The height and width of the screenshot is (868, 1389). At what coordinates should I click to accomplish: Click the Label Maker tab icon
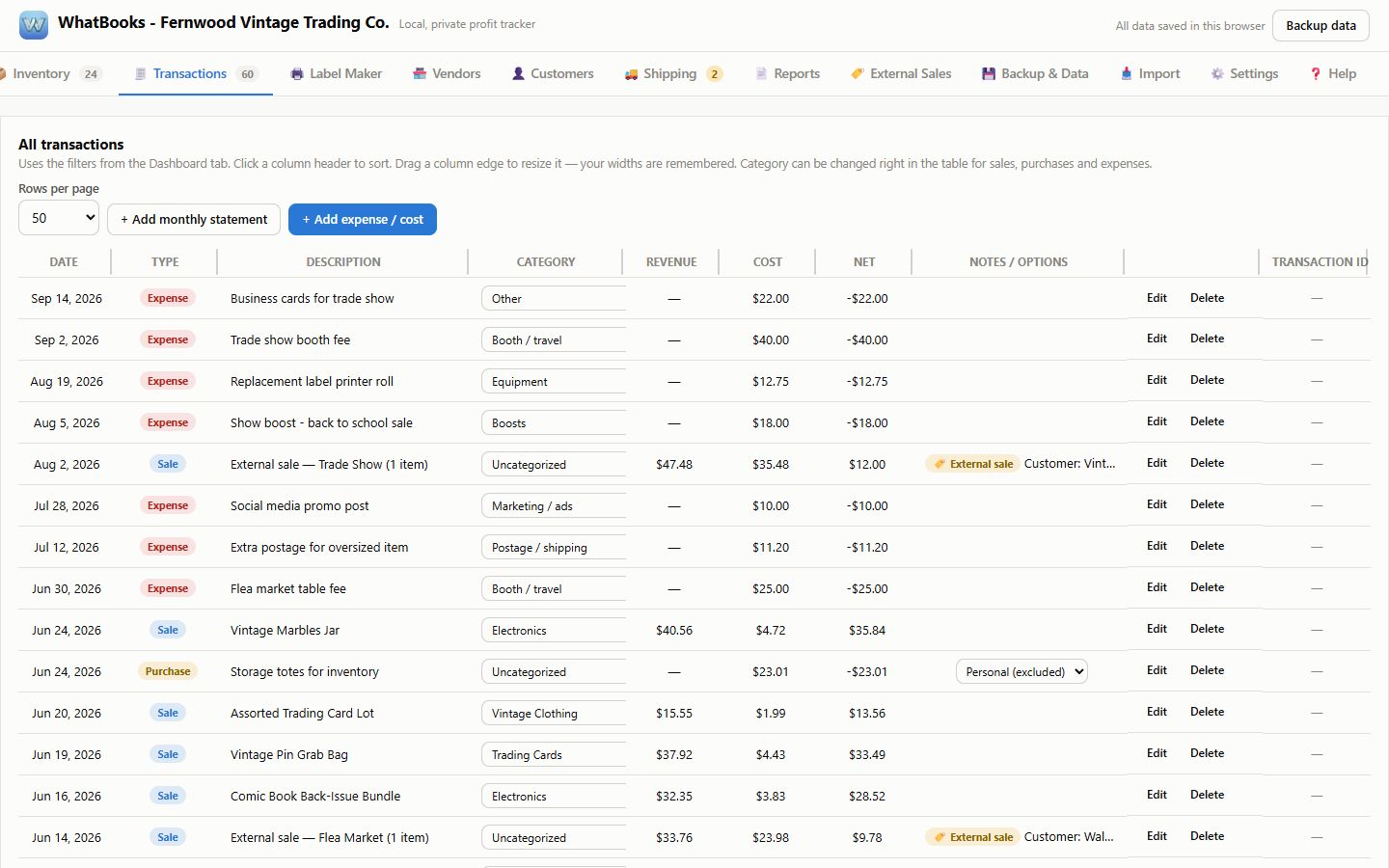297,74
